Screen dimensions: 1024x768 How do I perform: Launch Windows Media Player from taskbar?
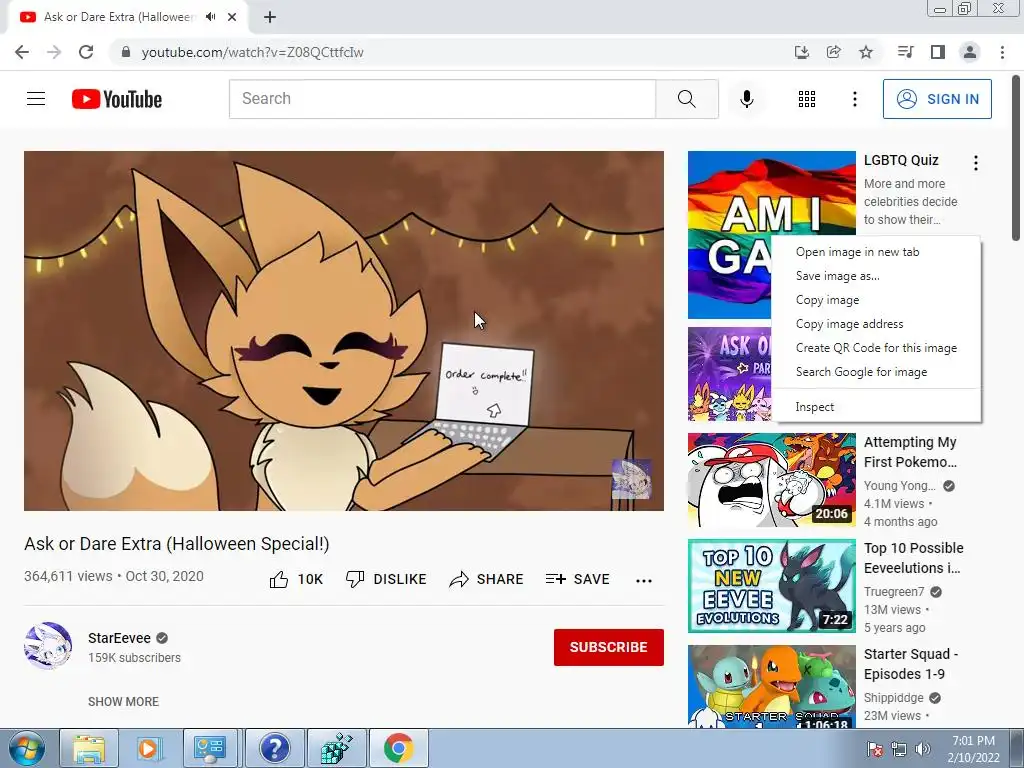tap(149, 748)
